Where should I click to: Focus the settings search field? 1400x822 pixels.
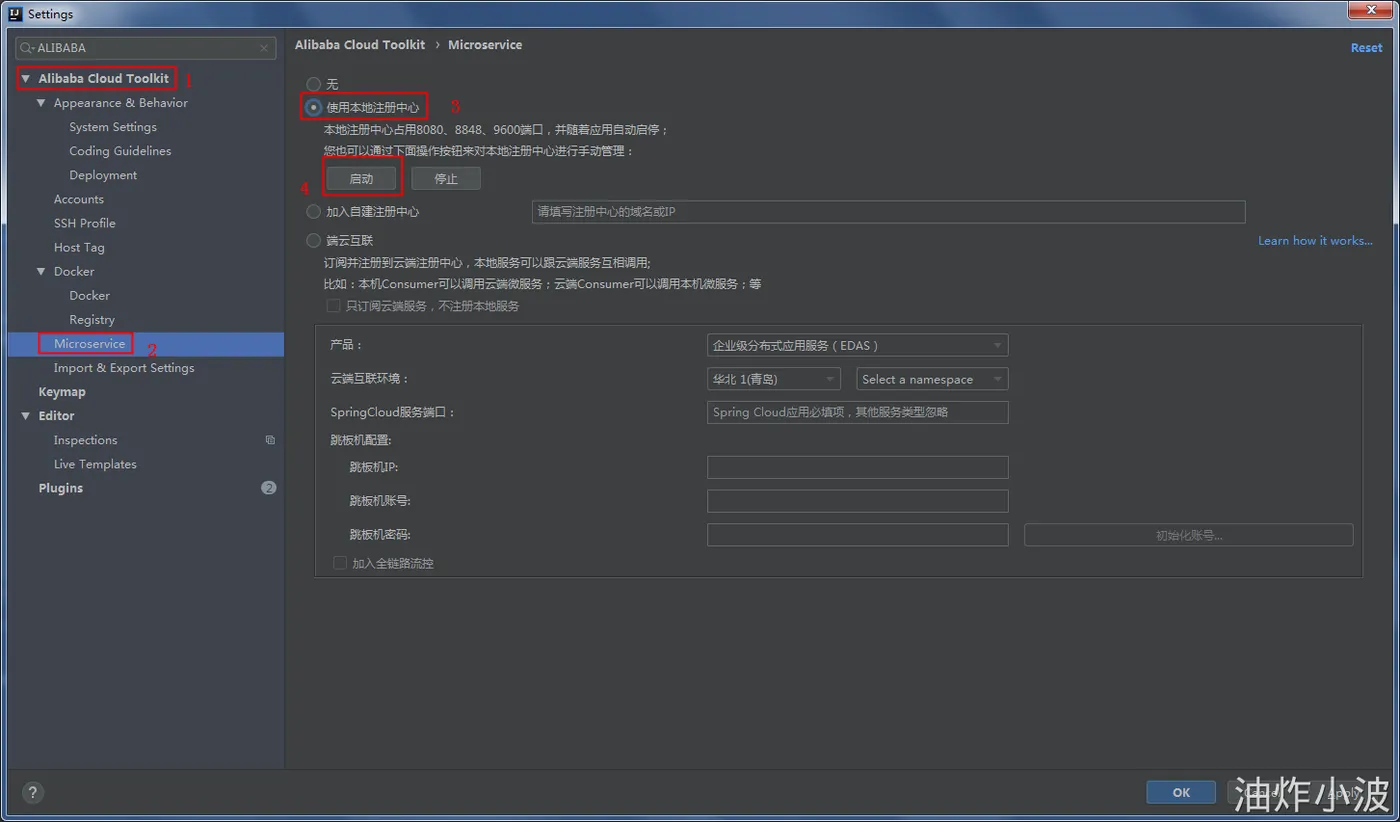[x=146, y=48]
